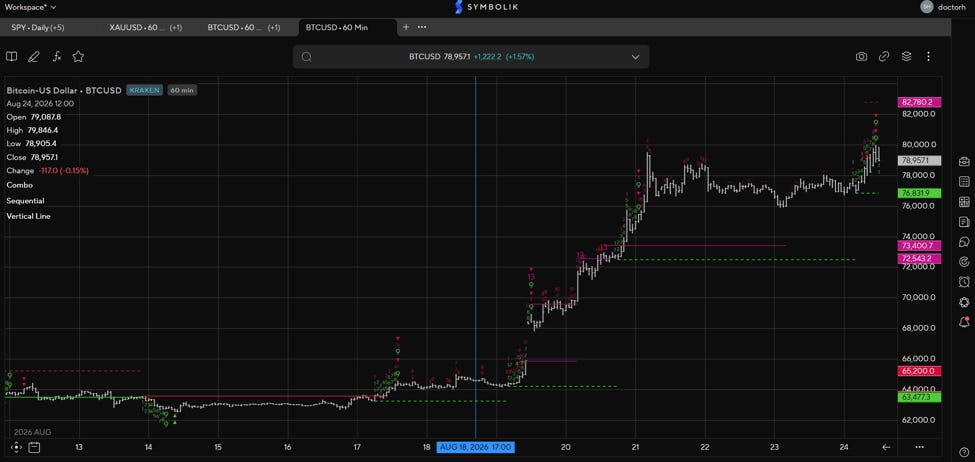
Task: Take a chart snapshot with camera icon
Action: pyautogui.click(x=861, y=57)
